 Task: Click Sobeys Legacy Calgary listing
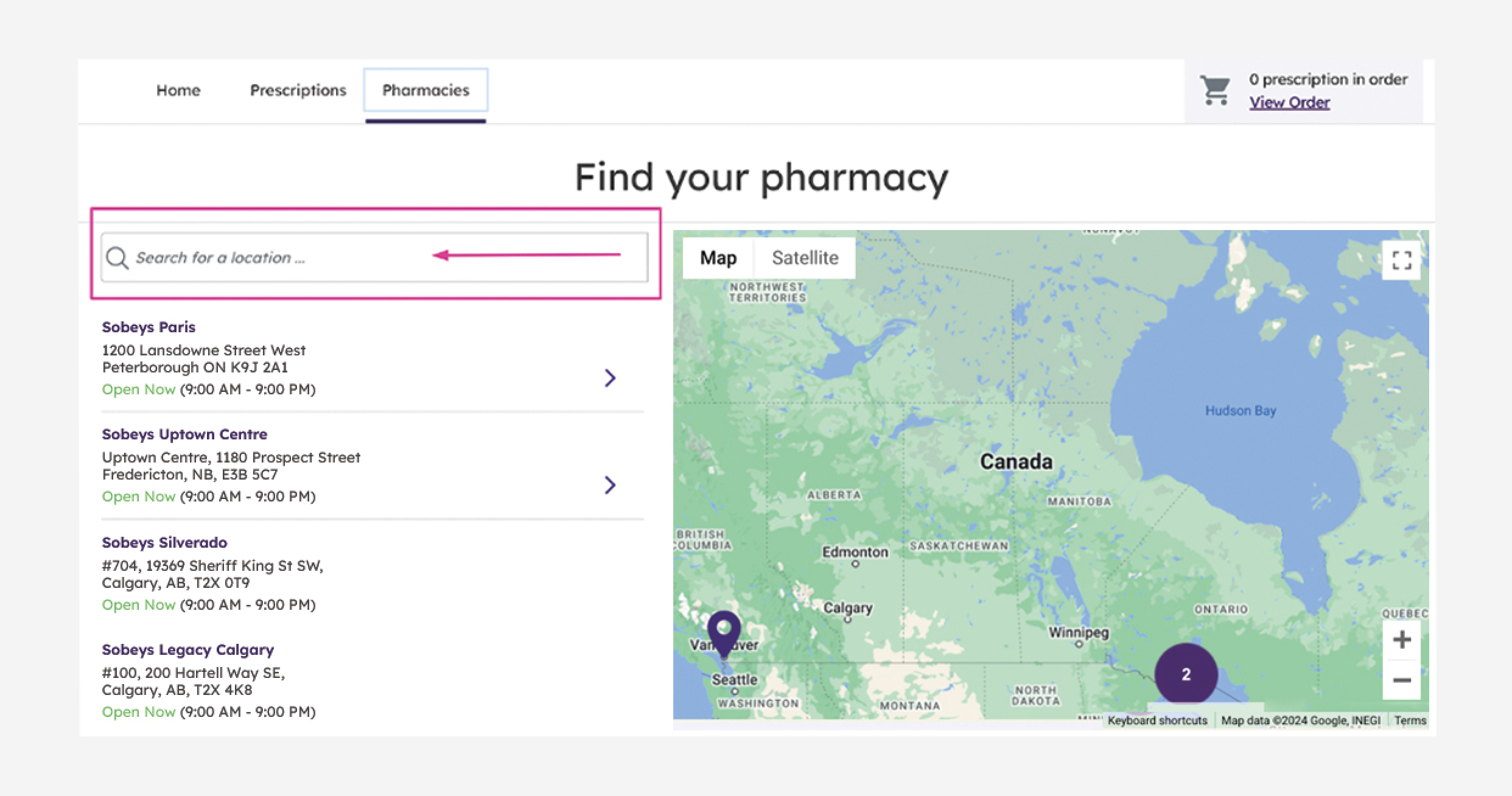point(187,650)
